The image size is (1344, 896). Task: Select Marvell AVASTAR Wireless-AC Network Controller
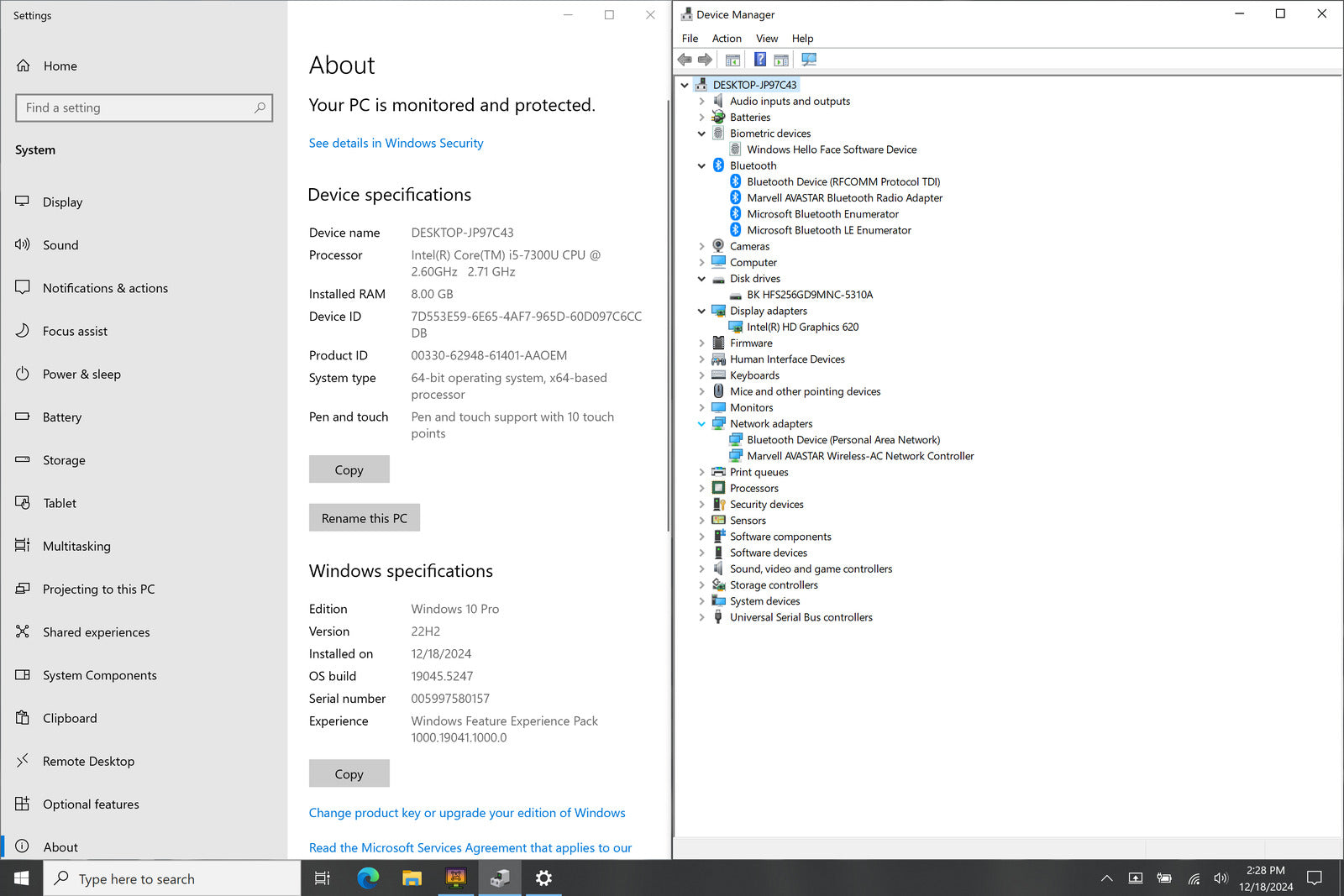[860, 456]
